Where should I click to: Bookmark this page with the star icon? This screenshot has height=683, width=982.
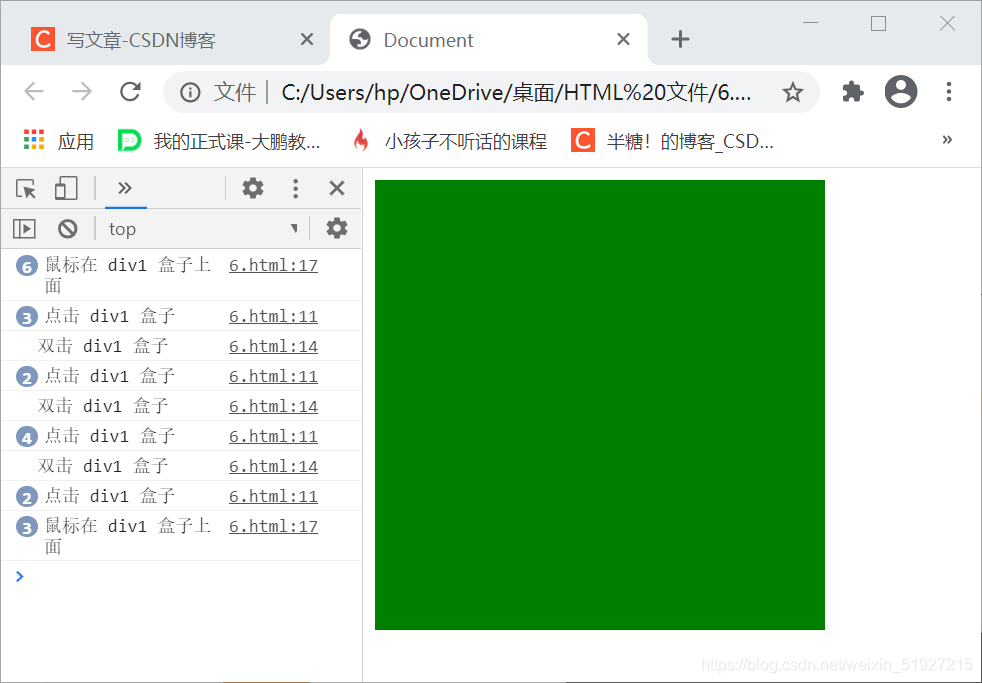[793, 91]
